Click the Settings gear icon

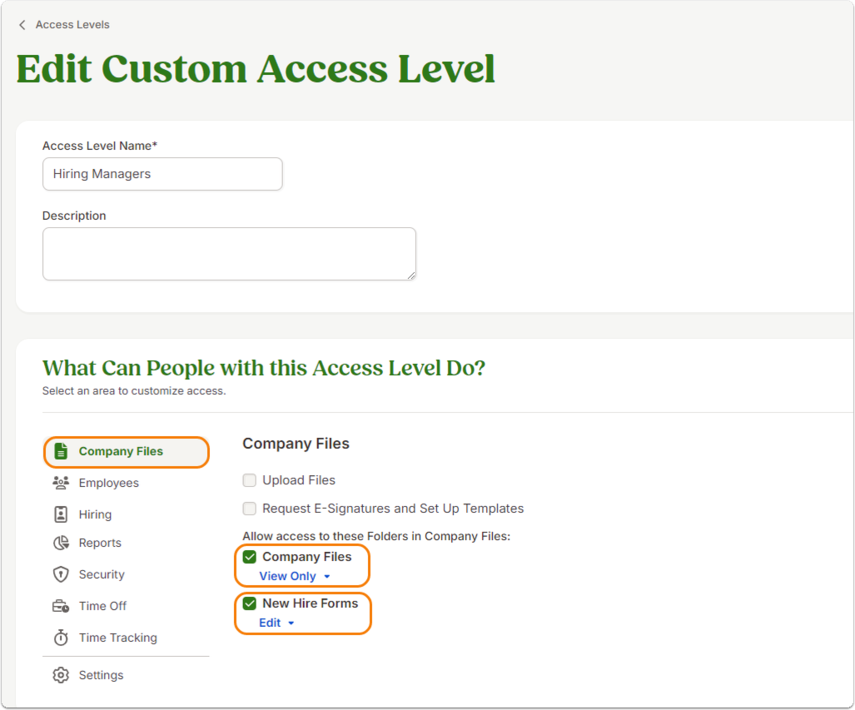pos(61,675)
